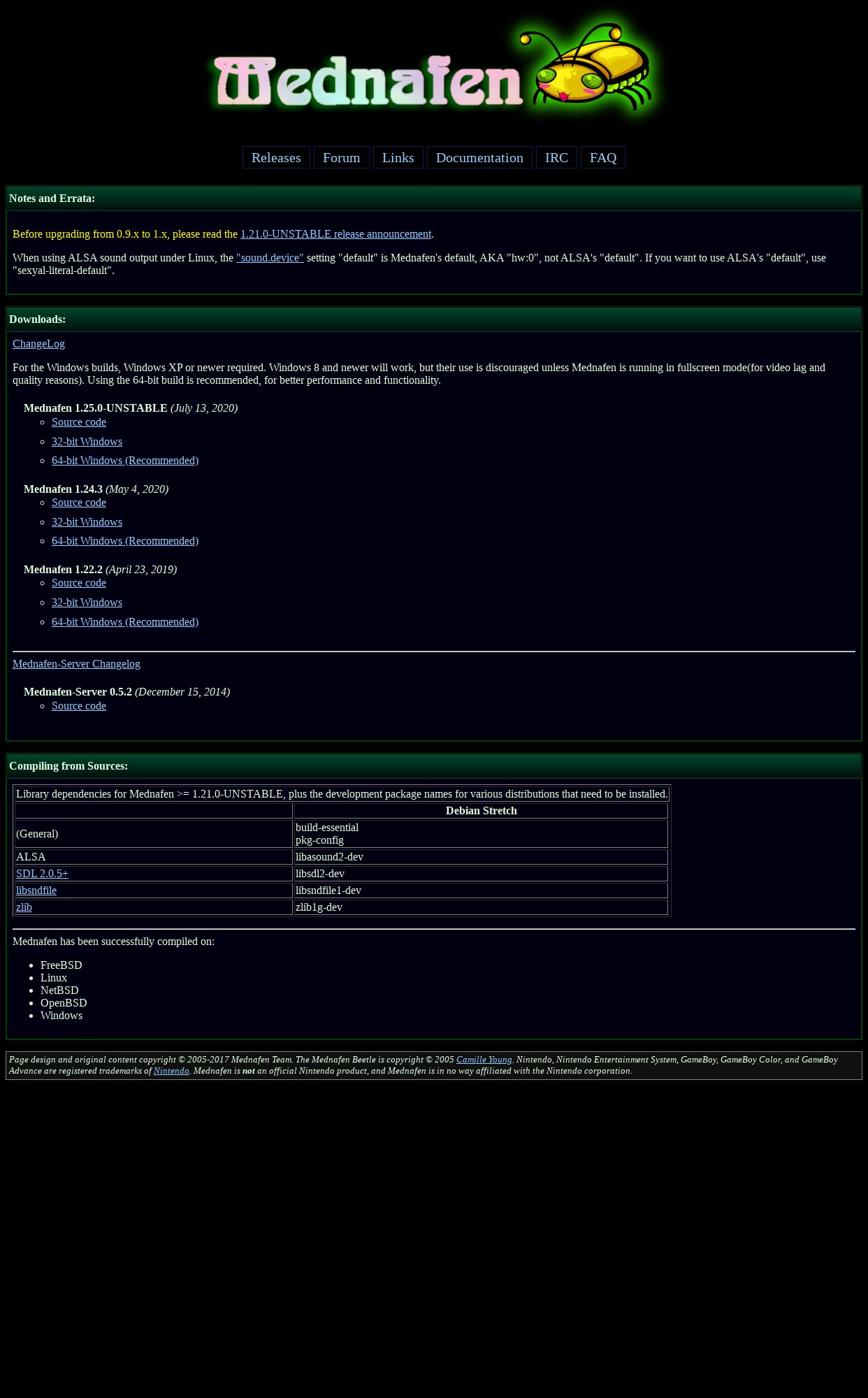This screenshot has height=1398, width=868.
Task: Click "FreeBSD" in the compiled platforms list
Action: 62,965
